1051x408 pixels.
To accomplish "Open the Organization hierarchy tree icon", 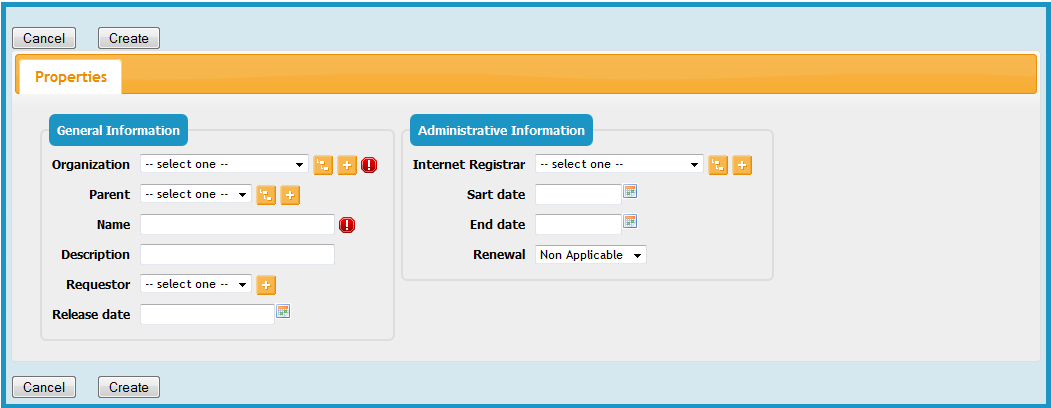I will pyautogui.click(x=323, y=165).
